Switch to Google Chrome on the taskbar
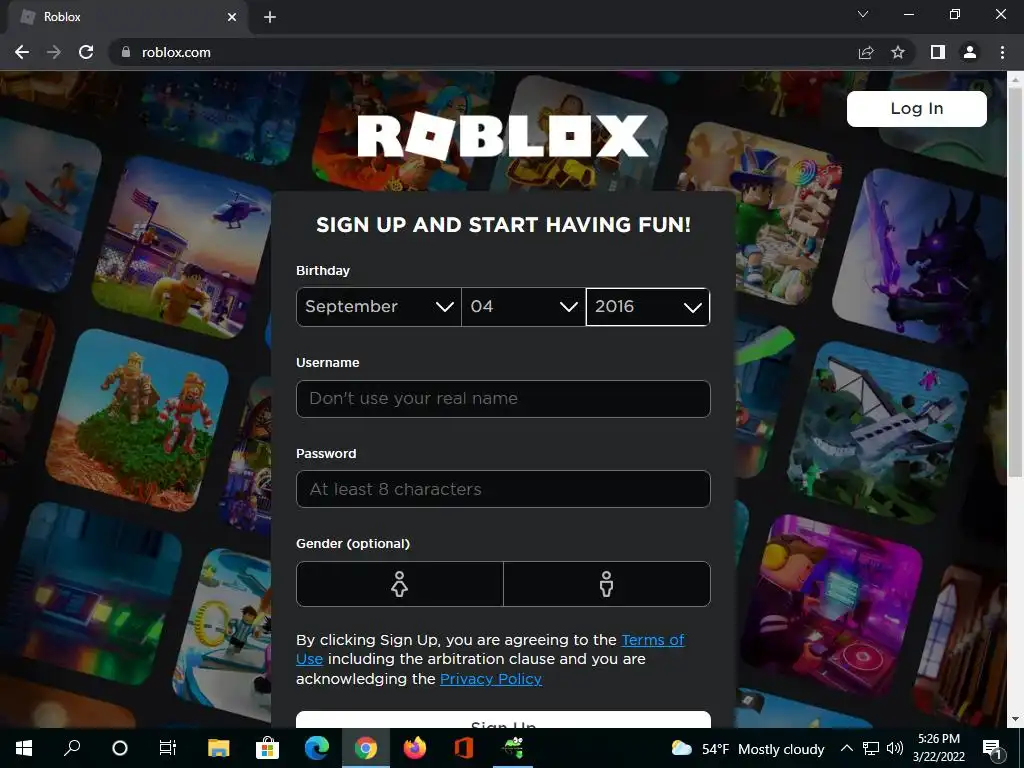The image size is (1024, 768). pos(366,748)
